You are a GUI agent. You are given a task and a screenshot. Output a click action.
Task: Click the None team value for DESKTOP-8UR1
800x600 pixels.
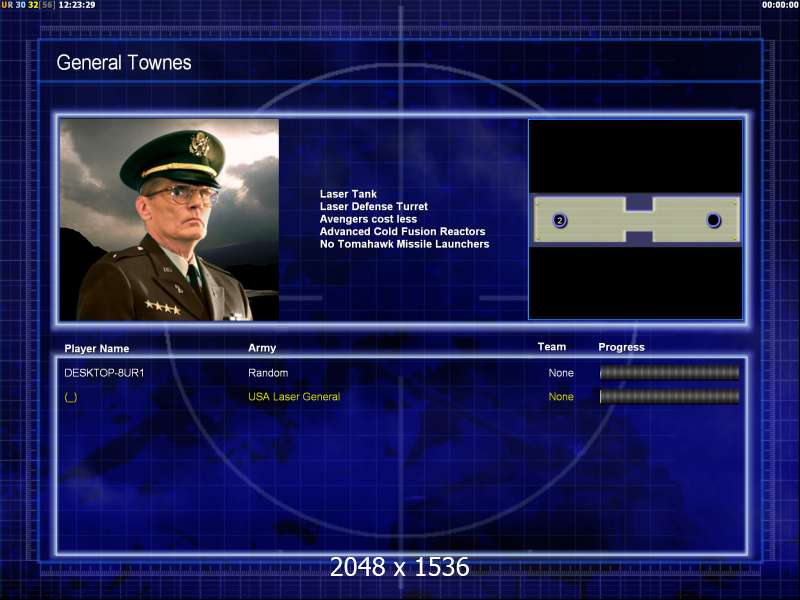click(x=561, y=373)
